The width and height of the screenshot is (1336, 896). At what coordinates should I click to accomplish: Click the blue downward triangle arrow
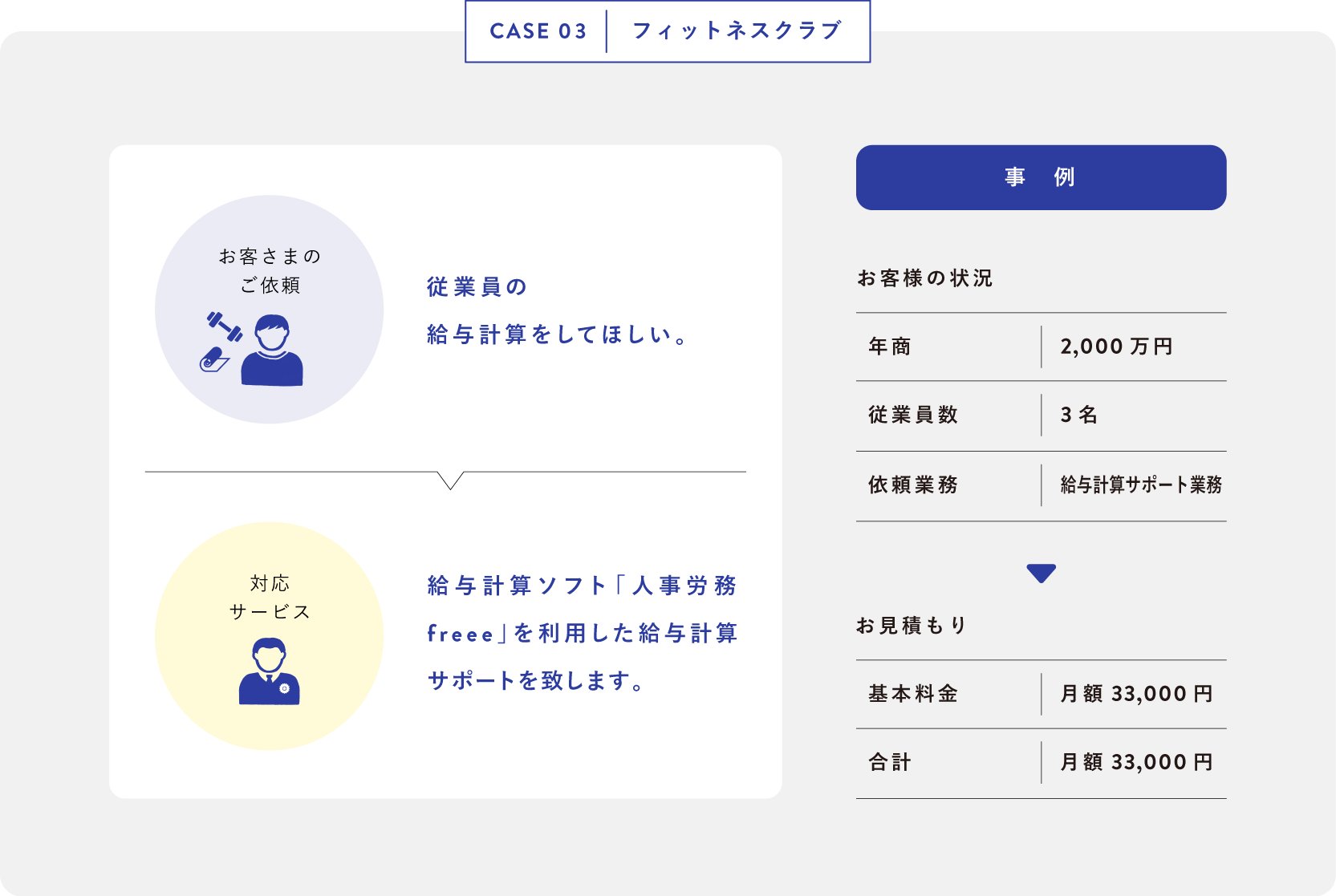pyautogui.click(x=1041, y=574)
